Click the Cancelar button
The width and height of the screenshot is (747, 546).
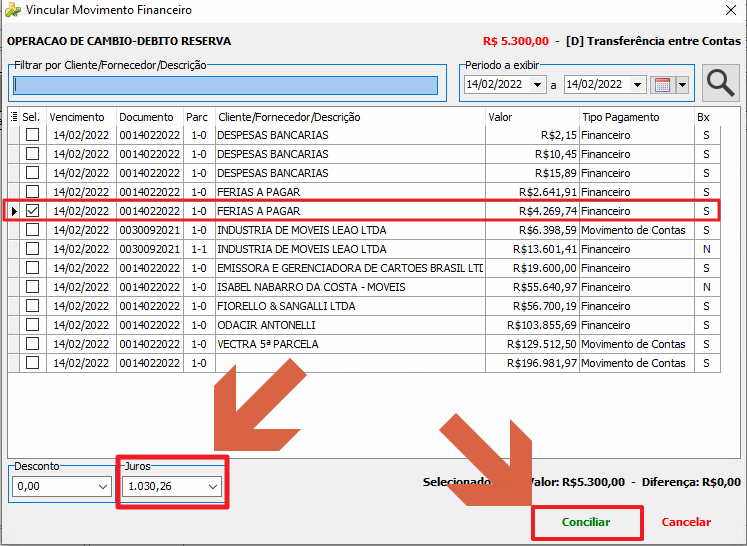686,522
